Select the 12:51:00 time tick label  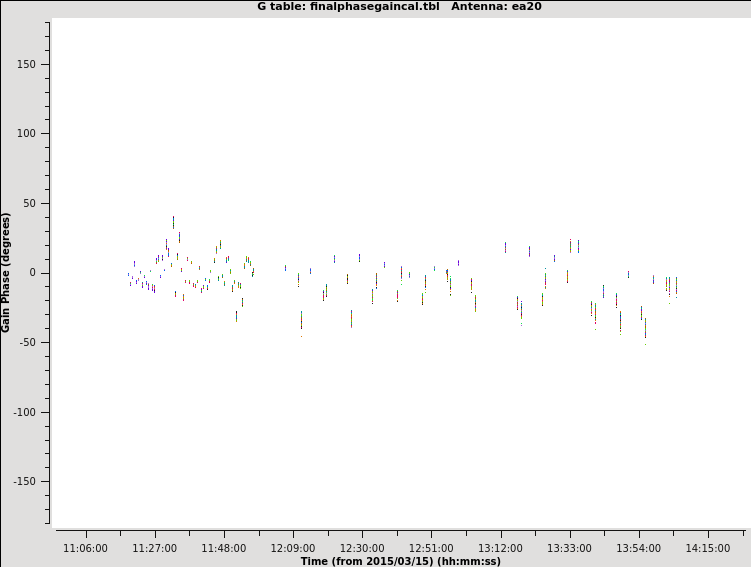click(431, 548)
